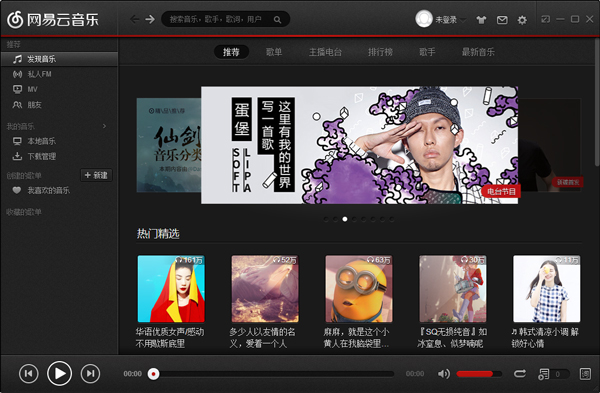The image size is (600, 393).
Task: Switch to the 主播电台 tab
Action: pyautogui.click(x=325, y=52)
